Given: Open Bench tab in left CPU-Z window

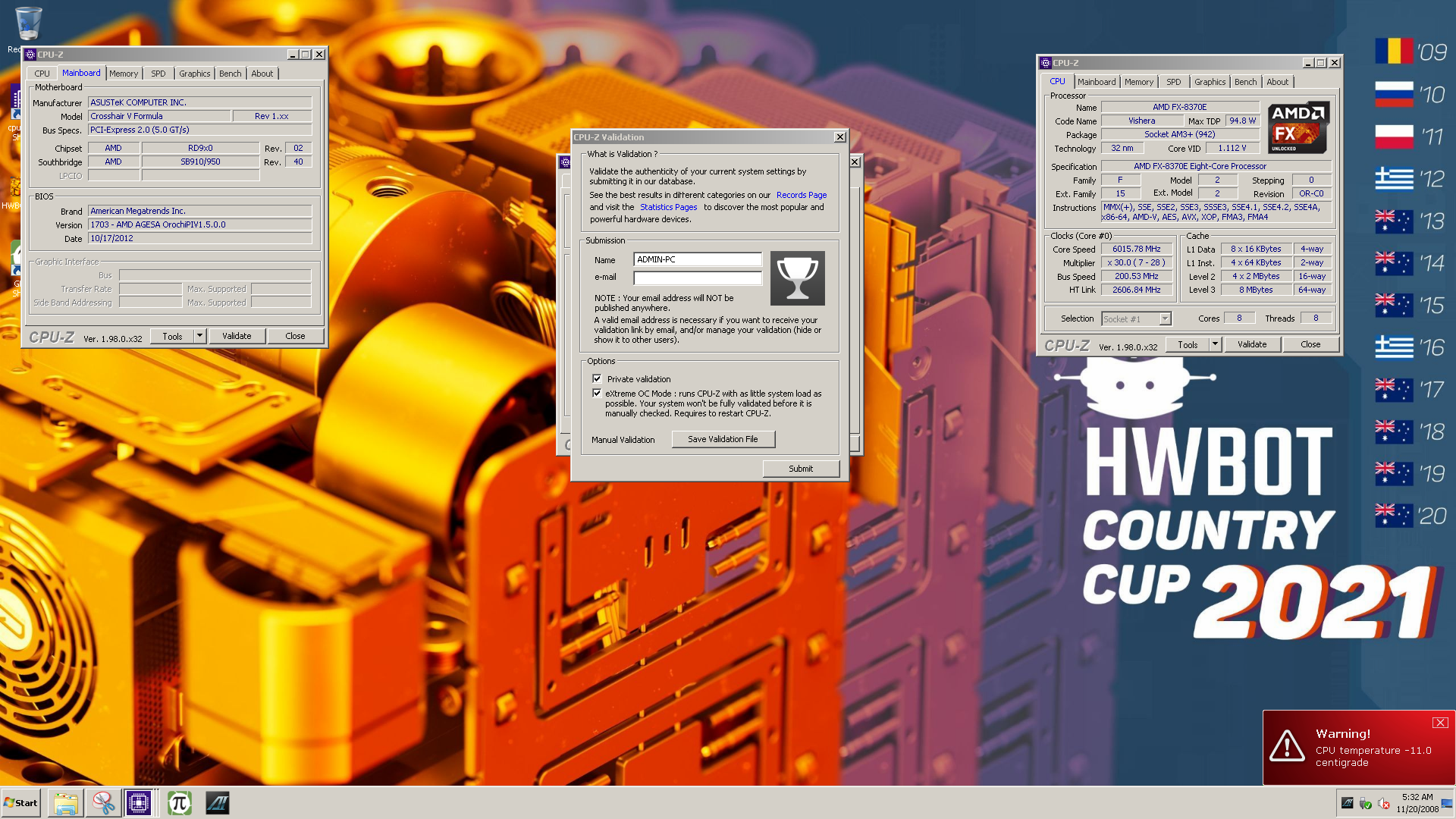Looking at the screenshot, I should pyautogui.click(x=231, y=74).
